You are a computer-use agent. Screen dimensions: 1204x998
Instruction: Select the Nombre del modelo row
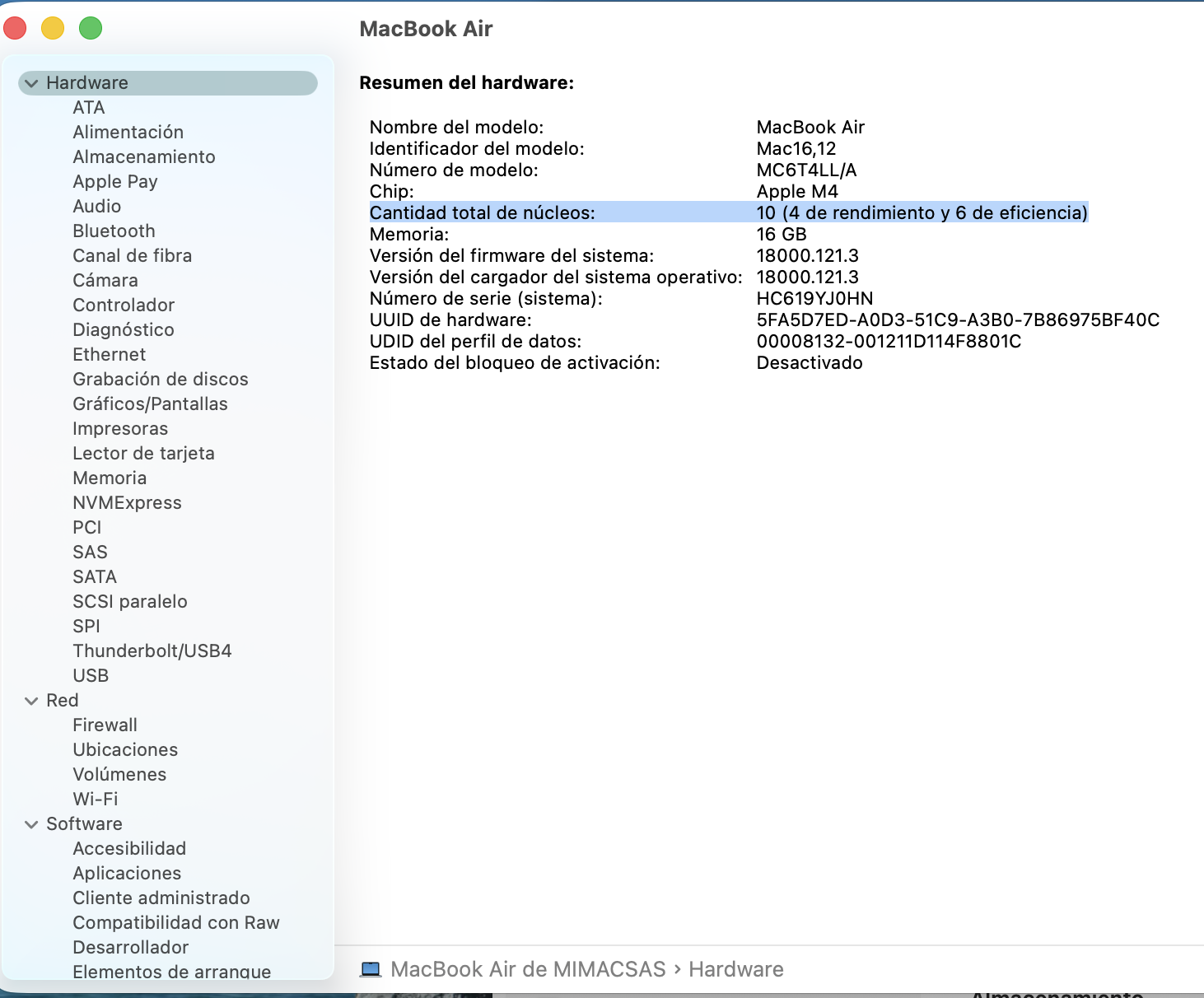pyautogui.click(x=618, y=128)
